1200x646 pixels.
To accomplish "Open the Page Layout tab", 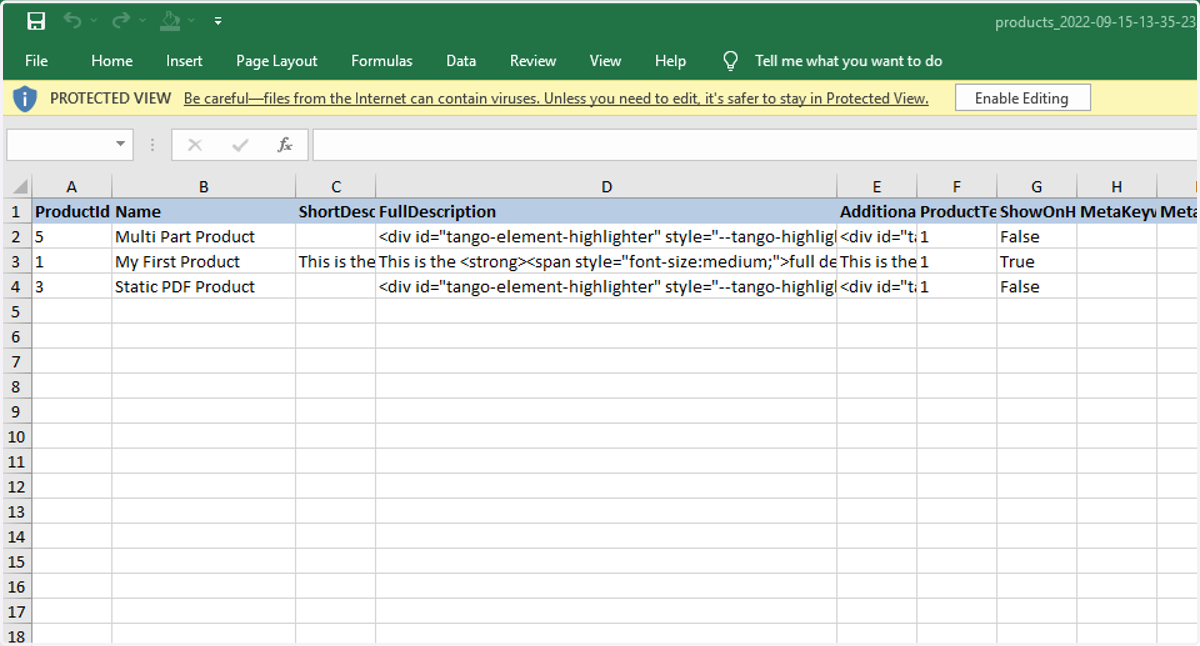I will (x=277, y=61).
